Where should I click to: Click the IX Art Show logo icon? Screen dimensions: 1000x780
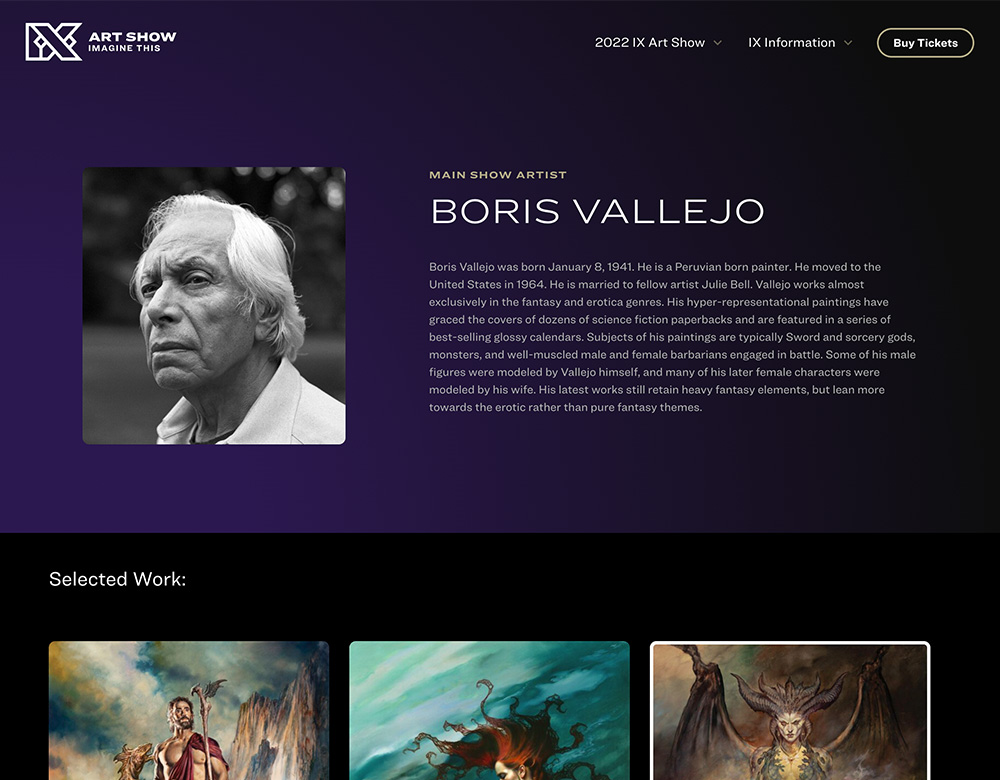point(54,42)
